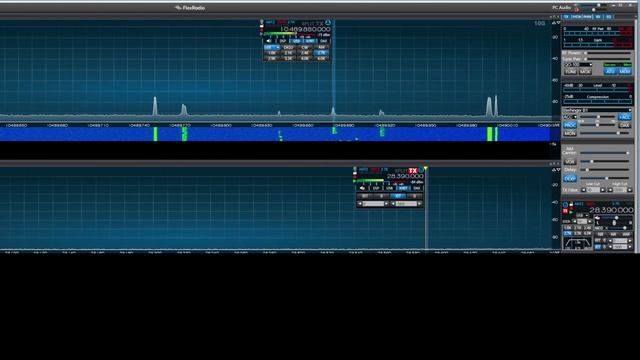Viewport: 640px width, 360px height.
Task: Switch to the P/CW tab
Action: pos(576,17)
